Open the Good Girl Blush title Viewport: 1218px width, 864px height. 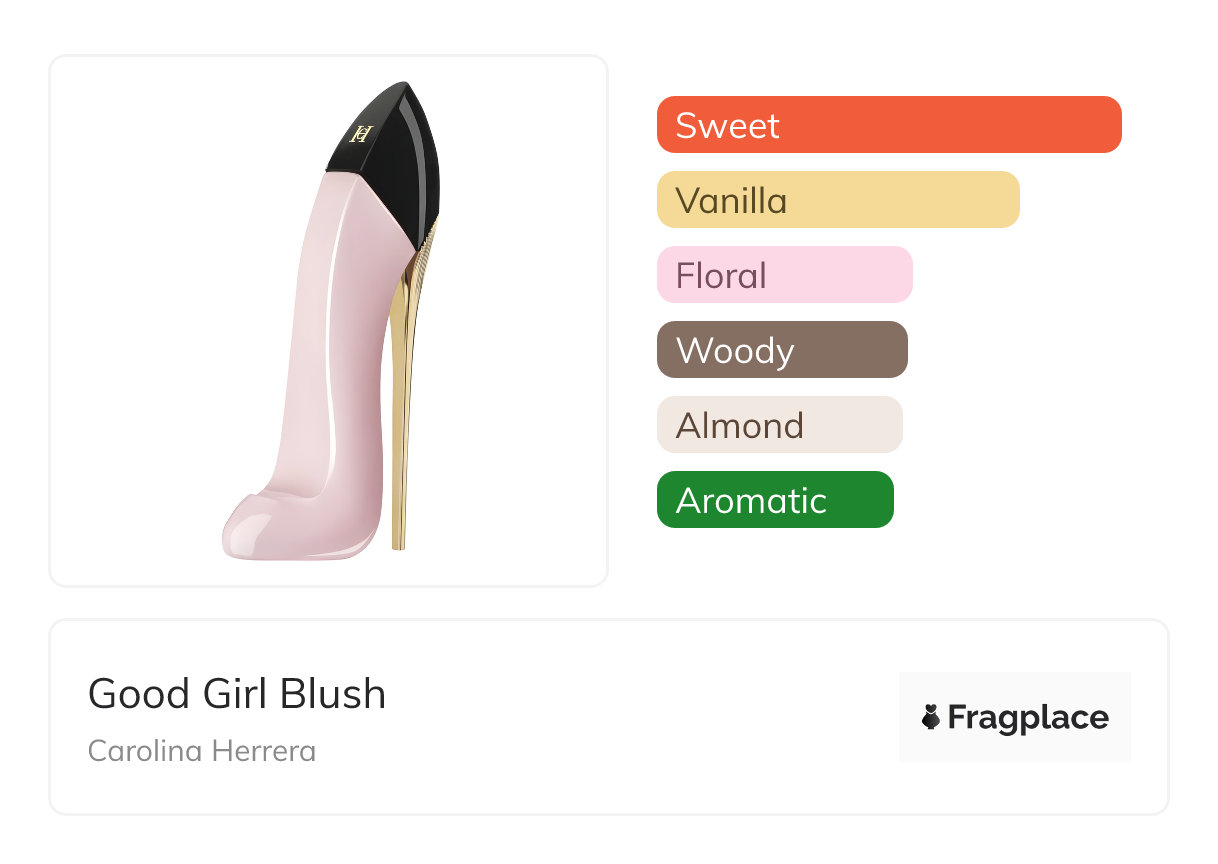pyautogui.click(x=237, y=694)
